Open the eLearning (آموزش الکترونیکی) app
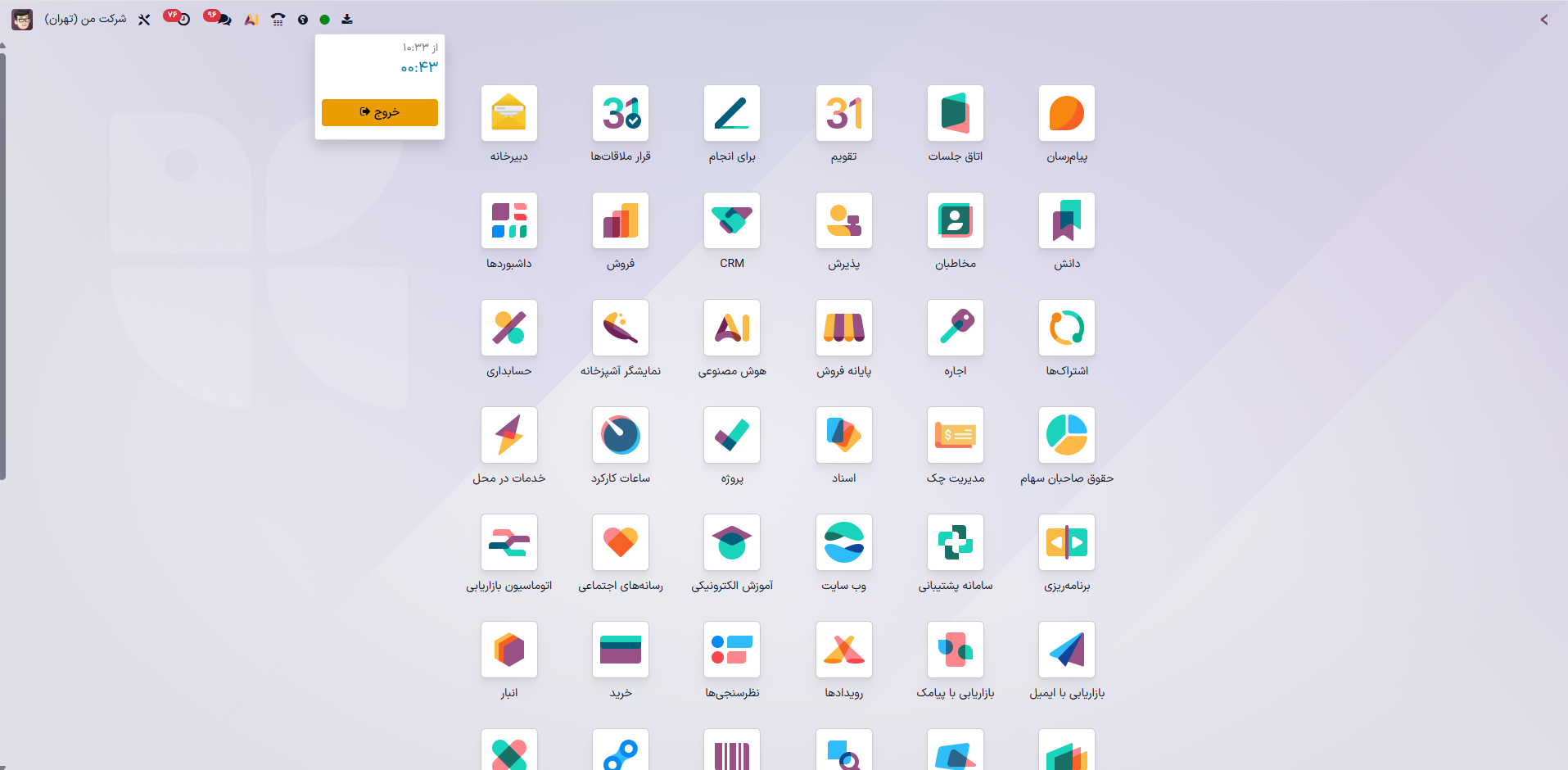 [732, 542]
